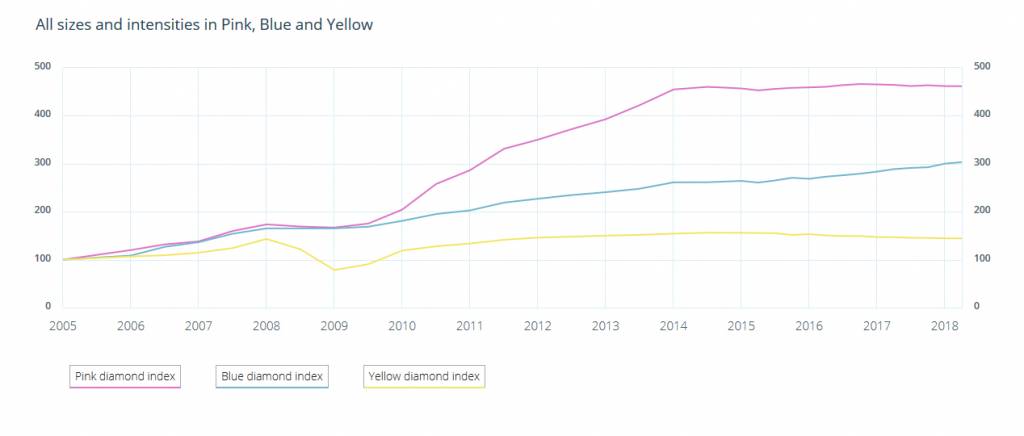Click the 2011 x-axis label
Image resolution: width=1024 pixels, height=436 pixels.
point(470,326)
